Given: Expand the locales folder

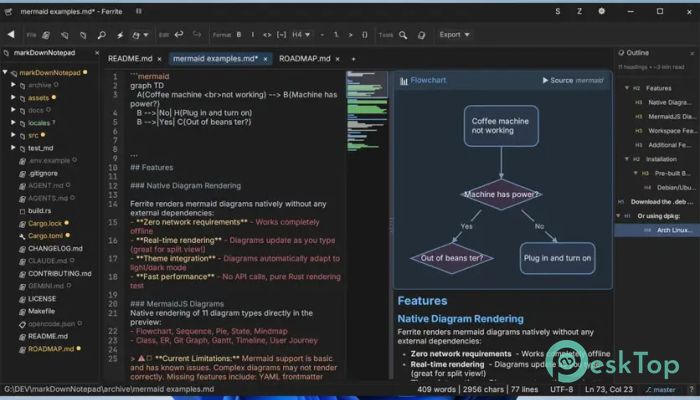Looking at the screenshot, I should pos(13,122).
